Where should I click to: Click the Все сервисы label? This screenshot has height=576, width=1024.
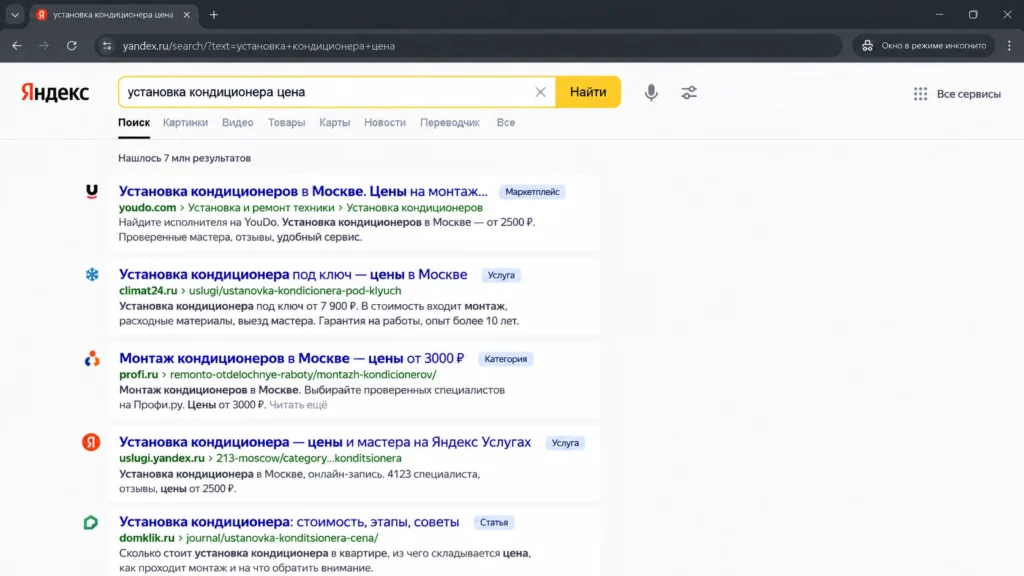(x=968, y=94)
